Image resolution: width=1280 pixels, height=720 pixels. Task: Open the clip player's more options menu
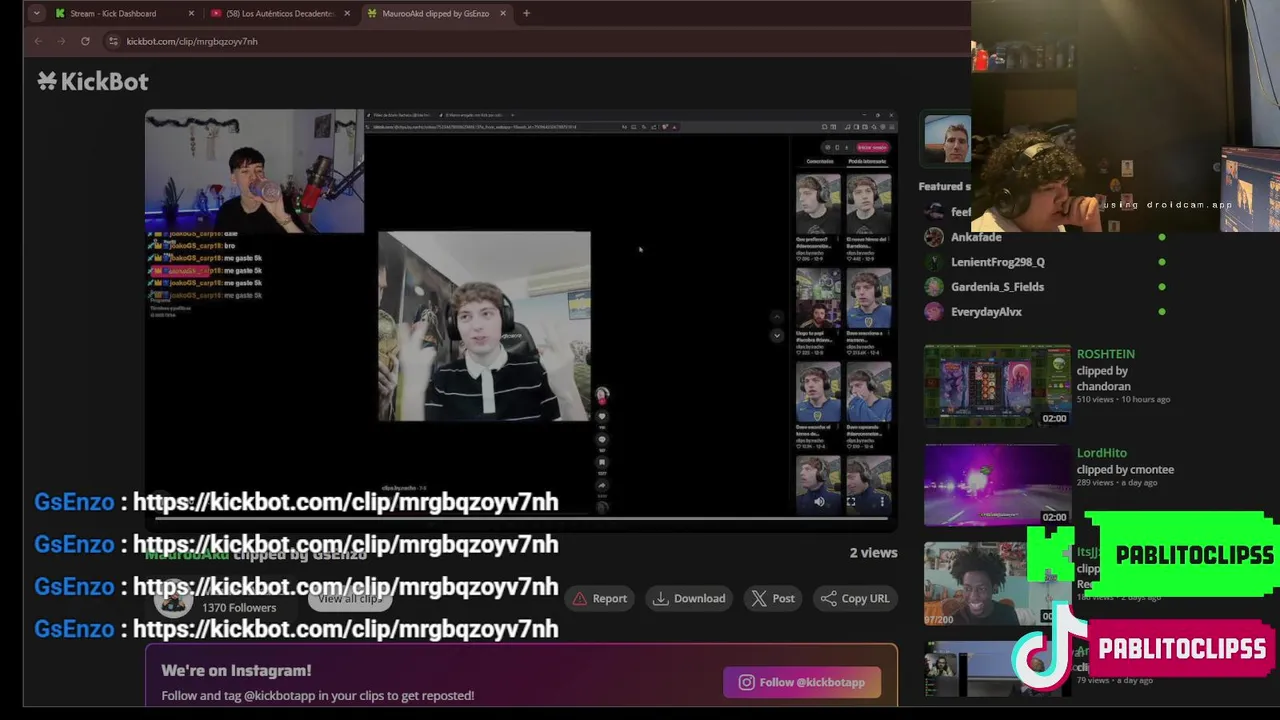(882, 502)
